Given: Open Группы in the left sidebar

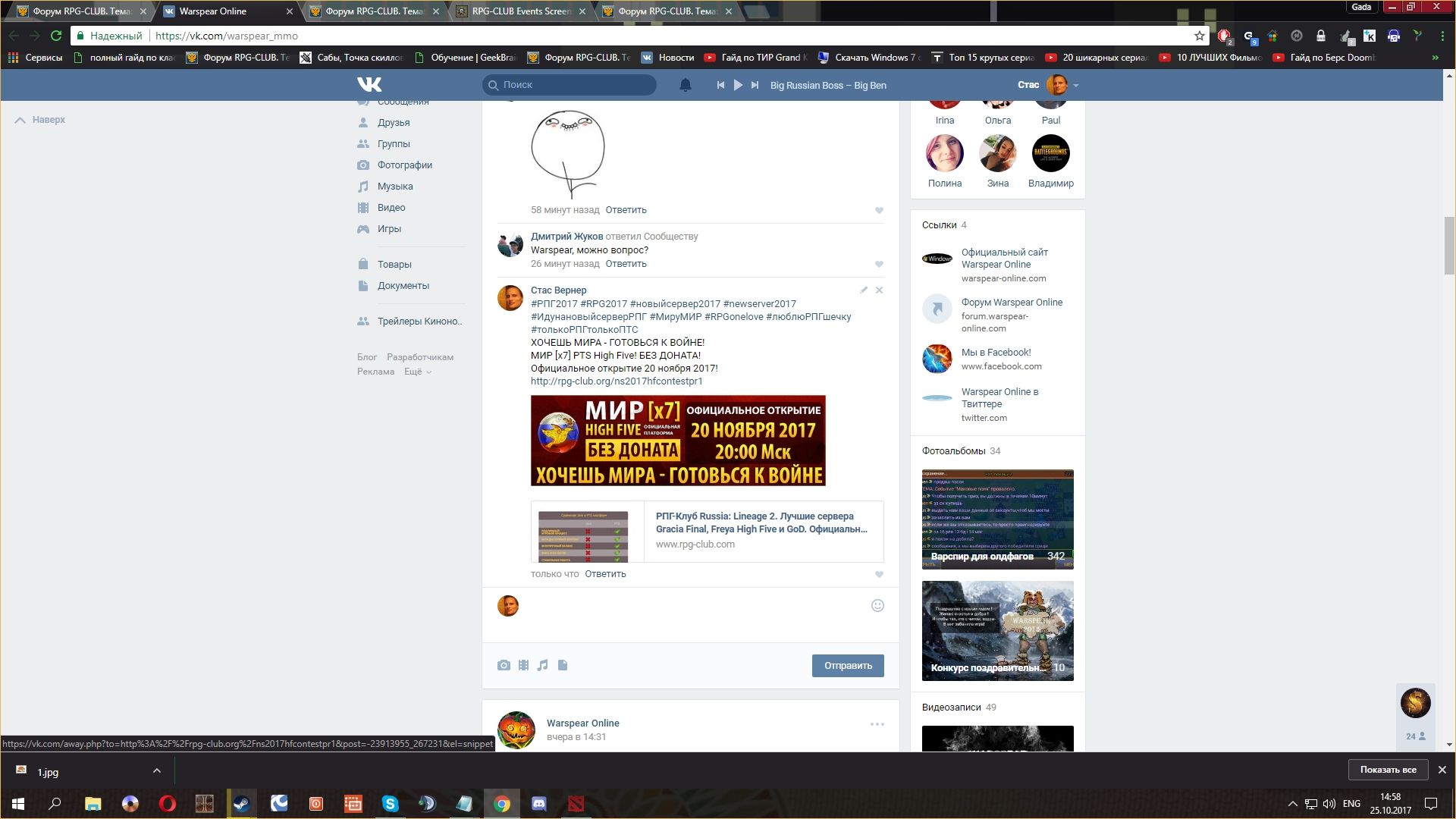Looking at the screenshot, I should 394,144.
